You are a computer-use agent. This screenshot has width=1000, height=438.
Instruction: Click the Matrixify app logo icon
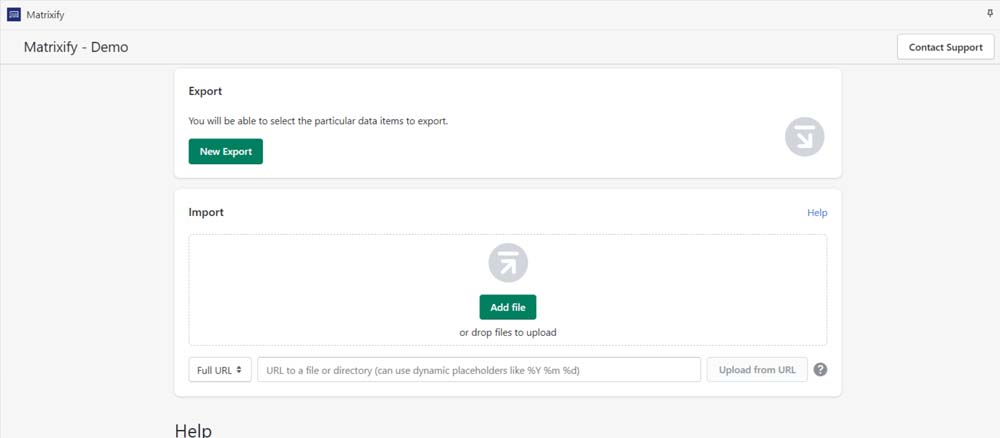pos(13,15)
